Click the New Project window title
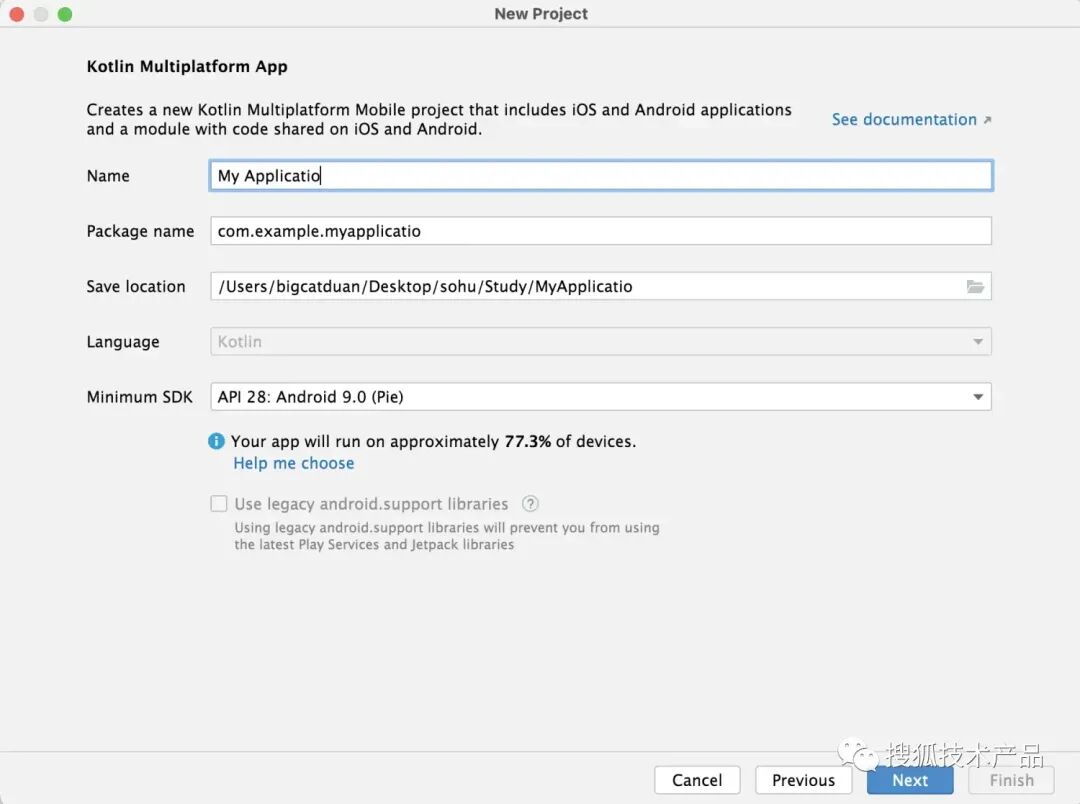The width and height of the screenshot is (1080, 804). tap(541, 14)
